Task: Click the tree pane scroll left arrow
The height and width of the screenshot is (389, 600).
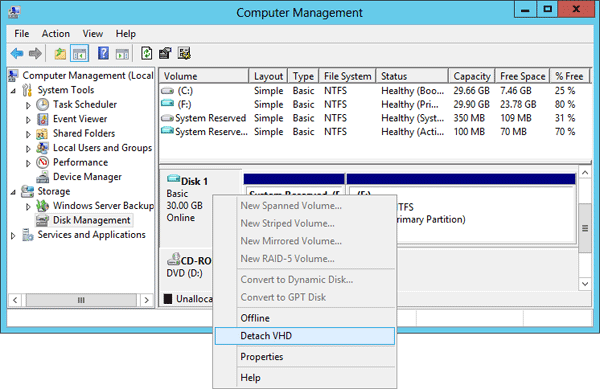Action: point(15,300)
